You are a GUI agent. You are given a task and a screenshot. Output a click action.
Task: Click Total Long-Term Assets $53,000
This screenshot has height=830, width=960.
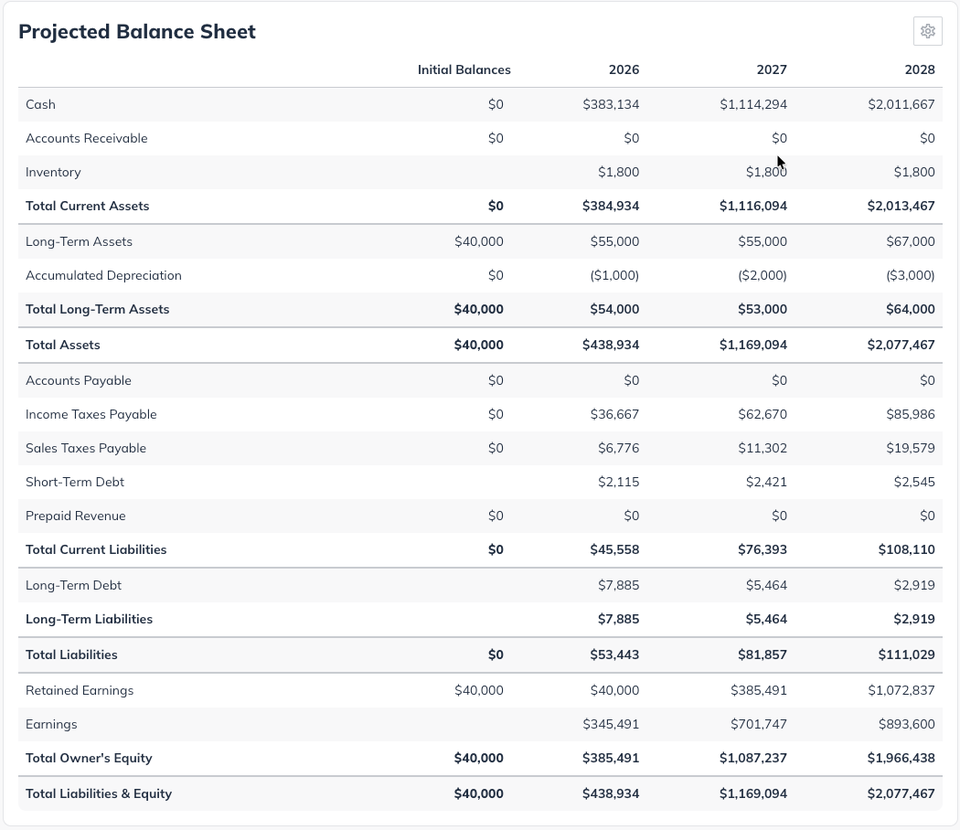click(x=762, y=309)
